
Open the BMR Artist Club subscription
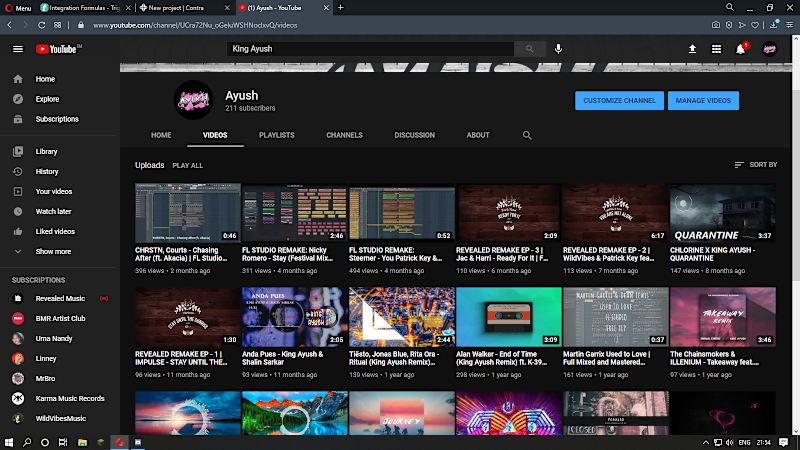[x=59, y=318]
